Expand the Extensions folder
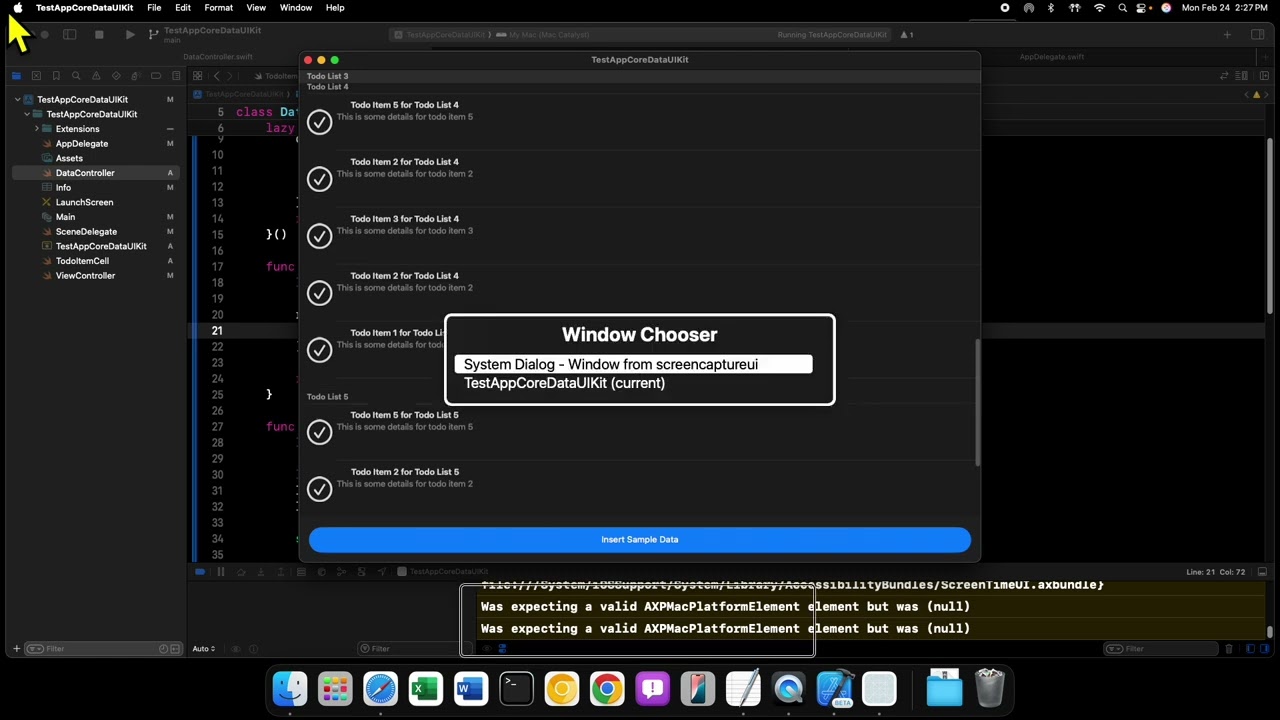Viewport: 1280px width, 720px height. (37, 129)
